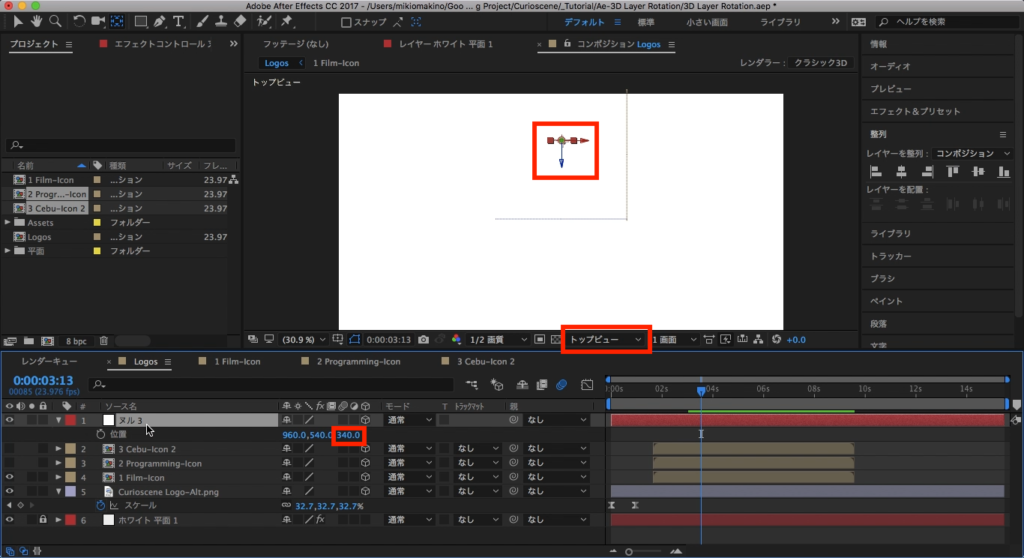Select the Zoom magnifier tool
Image resolution: width=1024 pixels, height=558 pixels.
[x=55, y=21]
